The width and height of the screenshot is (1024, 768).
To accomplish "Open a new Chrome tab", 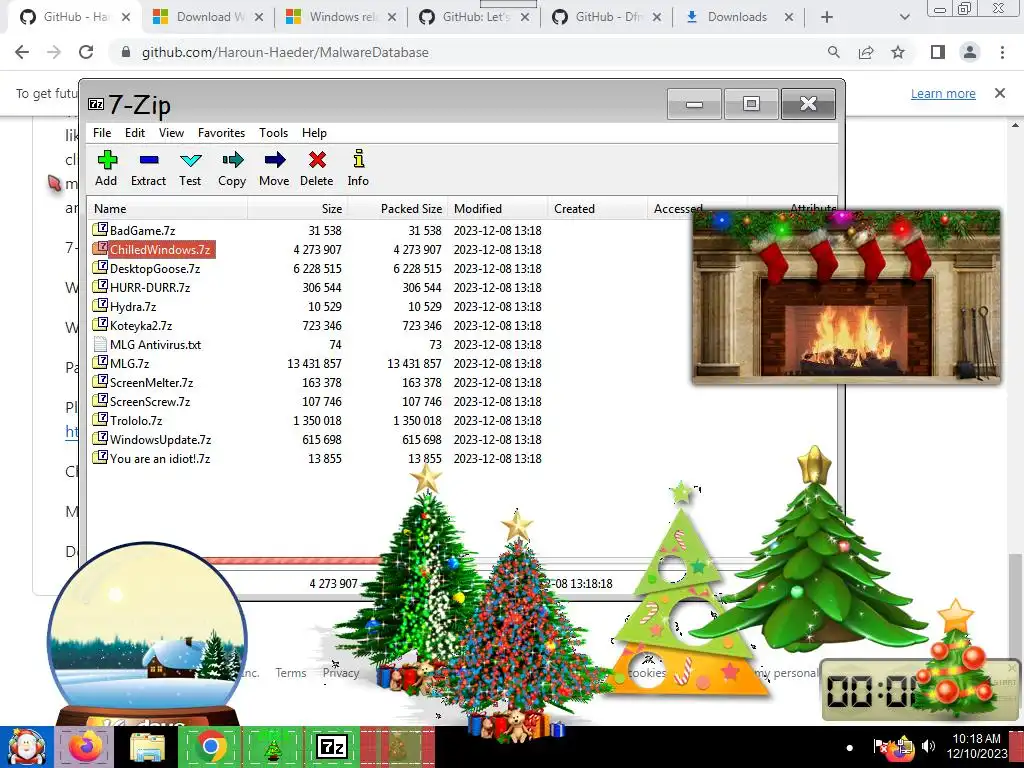I will (x=827, y=17).
